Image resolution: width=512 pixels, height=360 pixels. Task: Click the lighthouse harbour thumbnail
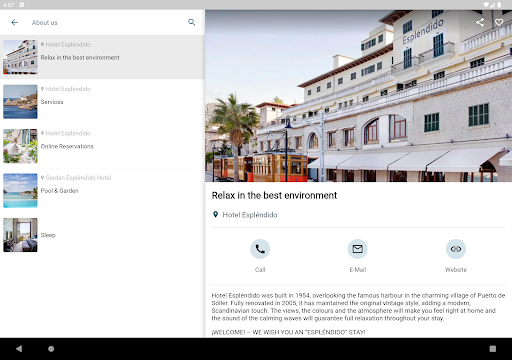click(x=20, y=102)
